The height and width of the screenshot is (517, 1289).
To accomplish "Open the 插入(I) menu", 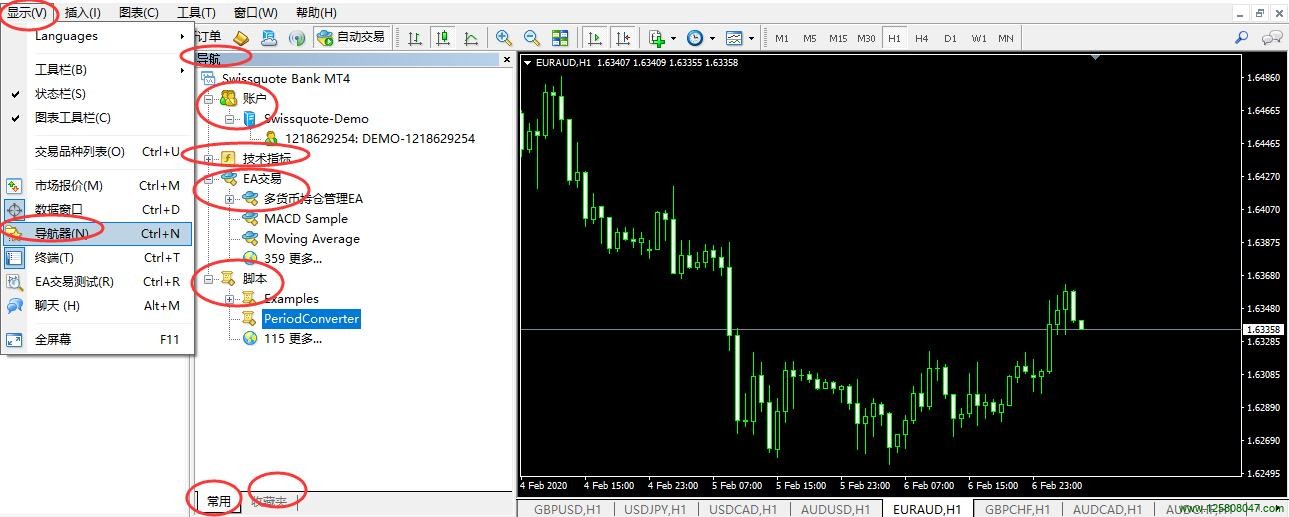I will [x=82, y=13].
